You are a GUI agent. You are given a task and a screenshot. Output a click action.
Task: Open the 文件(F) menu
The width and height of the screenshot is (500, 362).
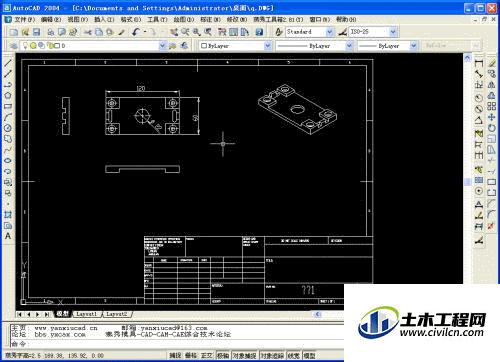[x=24, y=20]
